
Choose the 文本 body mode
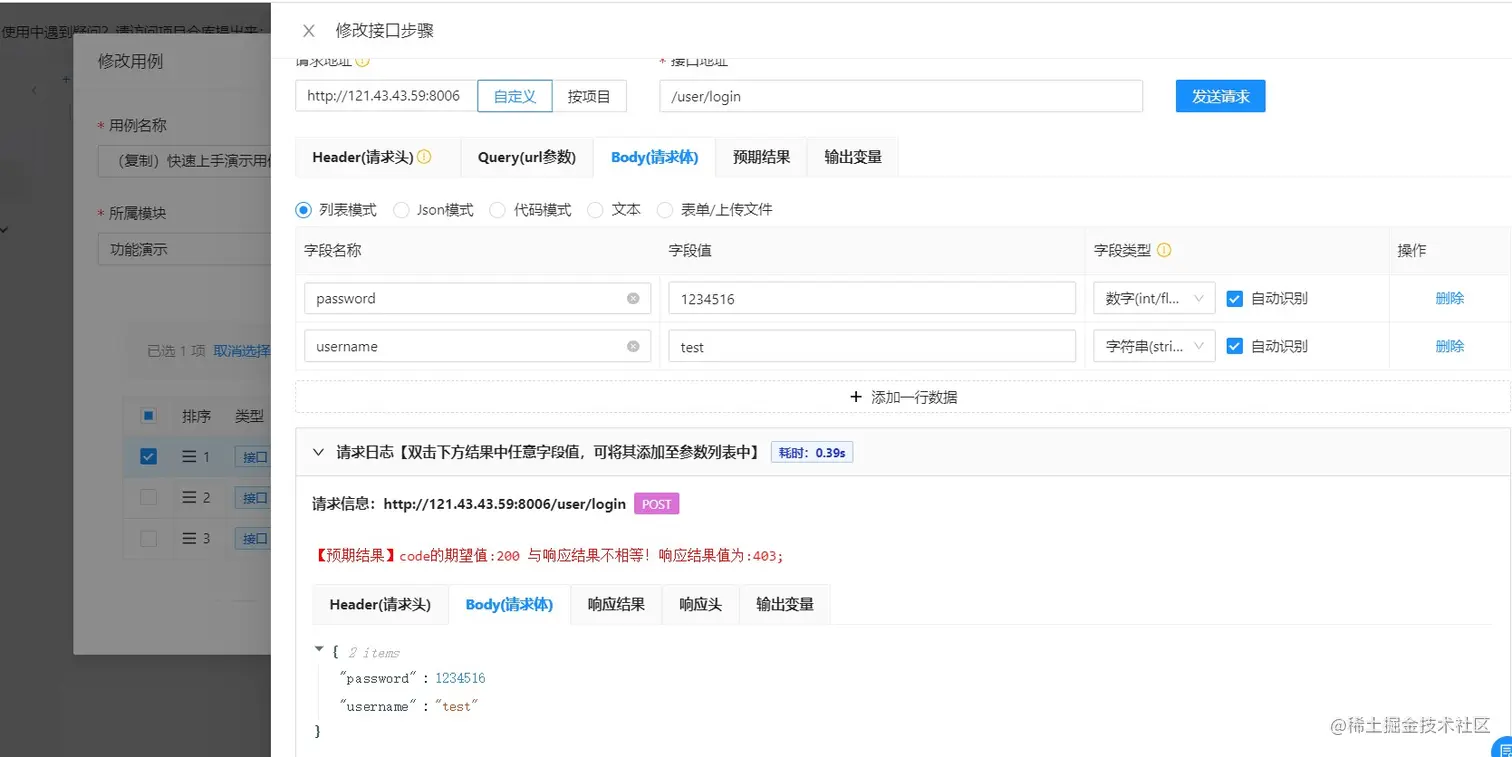[595, 210]
